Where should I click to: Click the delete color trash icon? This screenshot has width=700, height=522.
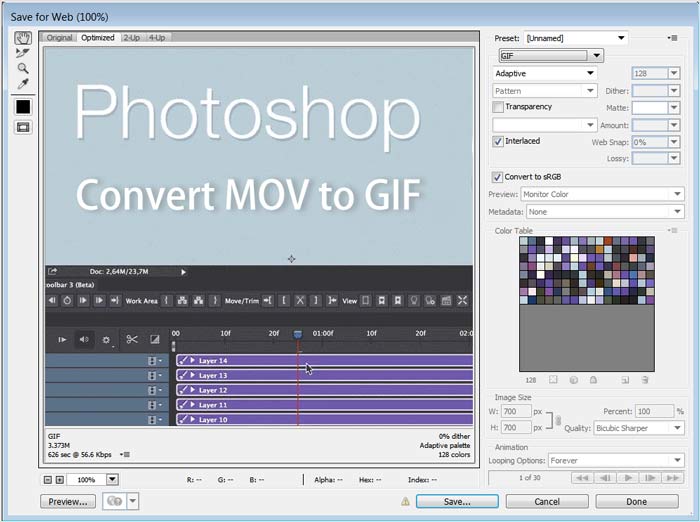tap(645, 380)
